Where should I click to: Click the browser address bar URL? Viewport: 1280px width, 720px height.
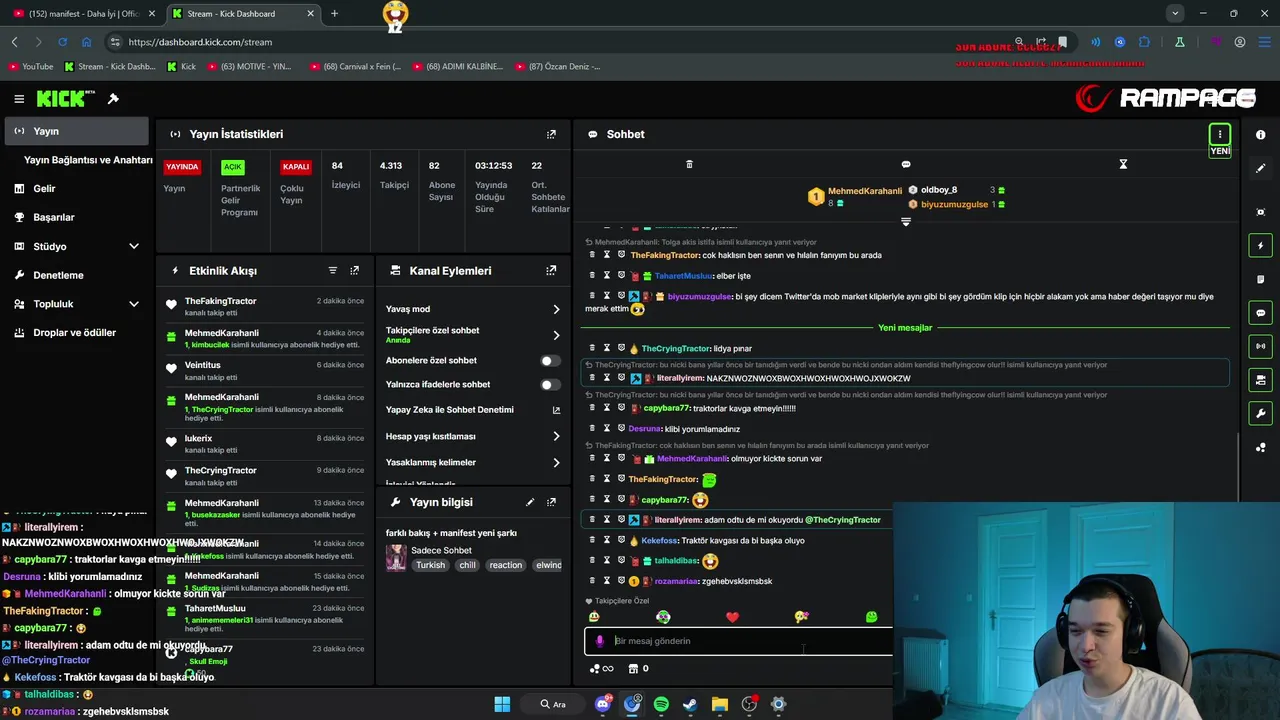[x=200, y=42]
